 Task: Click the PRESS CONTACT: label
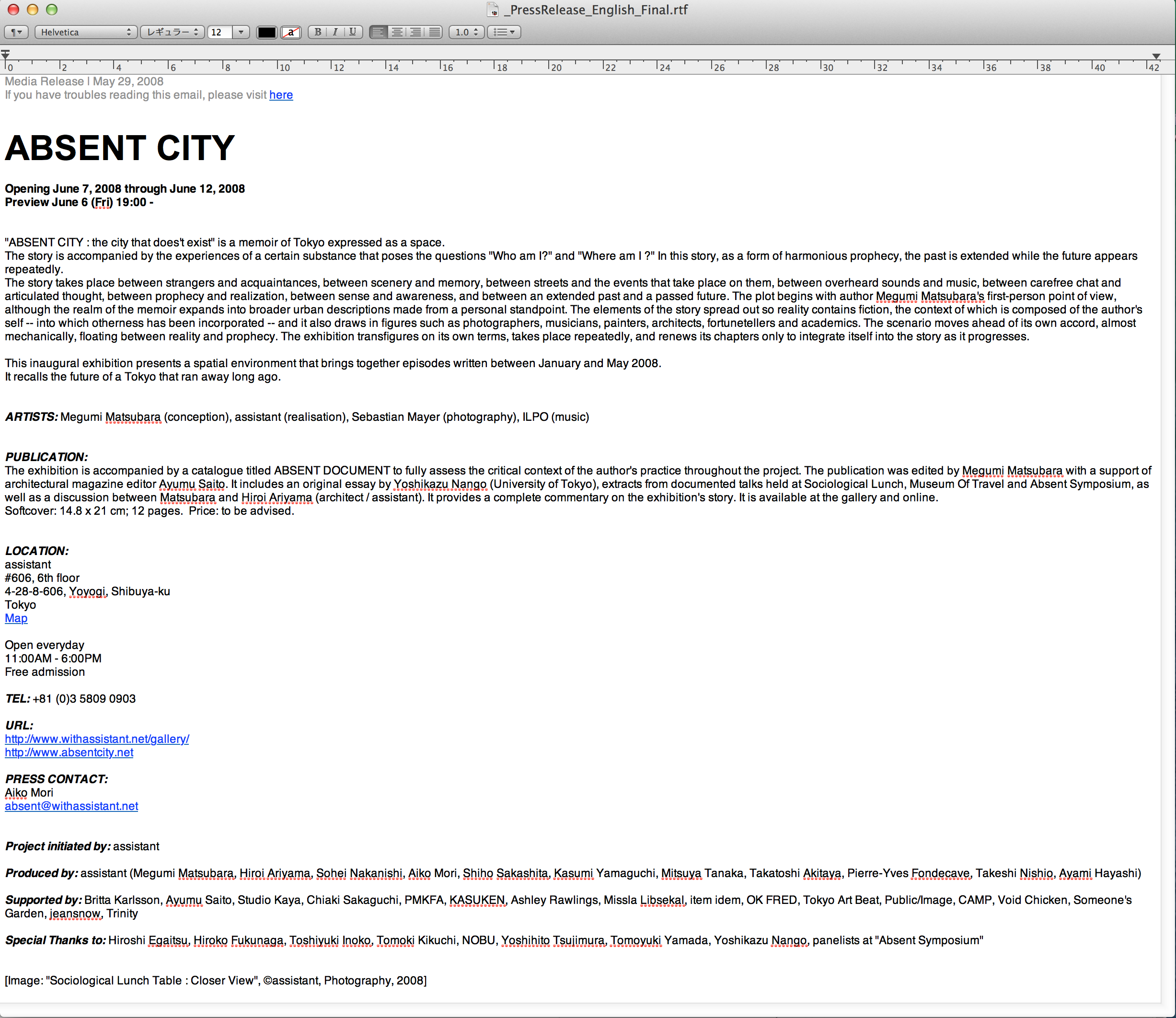coord(56,779)
